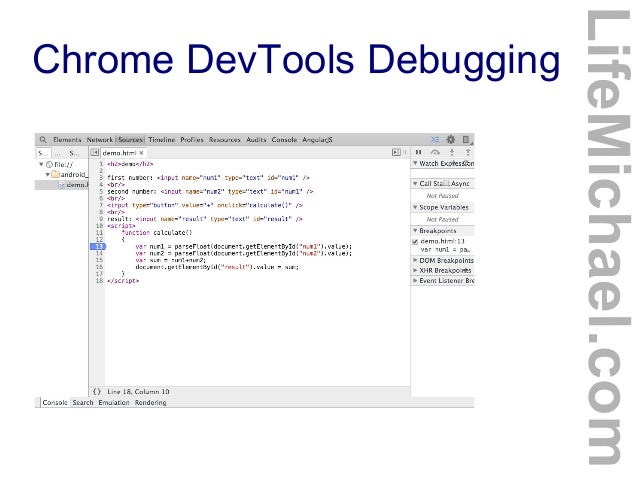Image resolution: width=638 pixels, height=479 pixels.
Task: Remove the breakpoint on line 13 gutter
Action: point(98,246)
